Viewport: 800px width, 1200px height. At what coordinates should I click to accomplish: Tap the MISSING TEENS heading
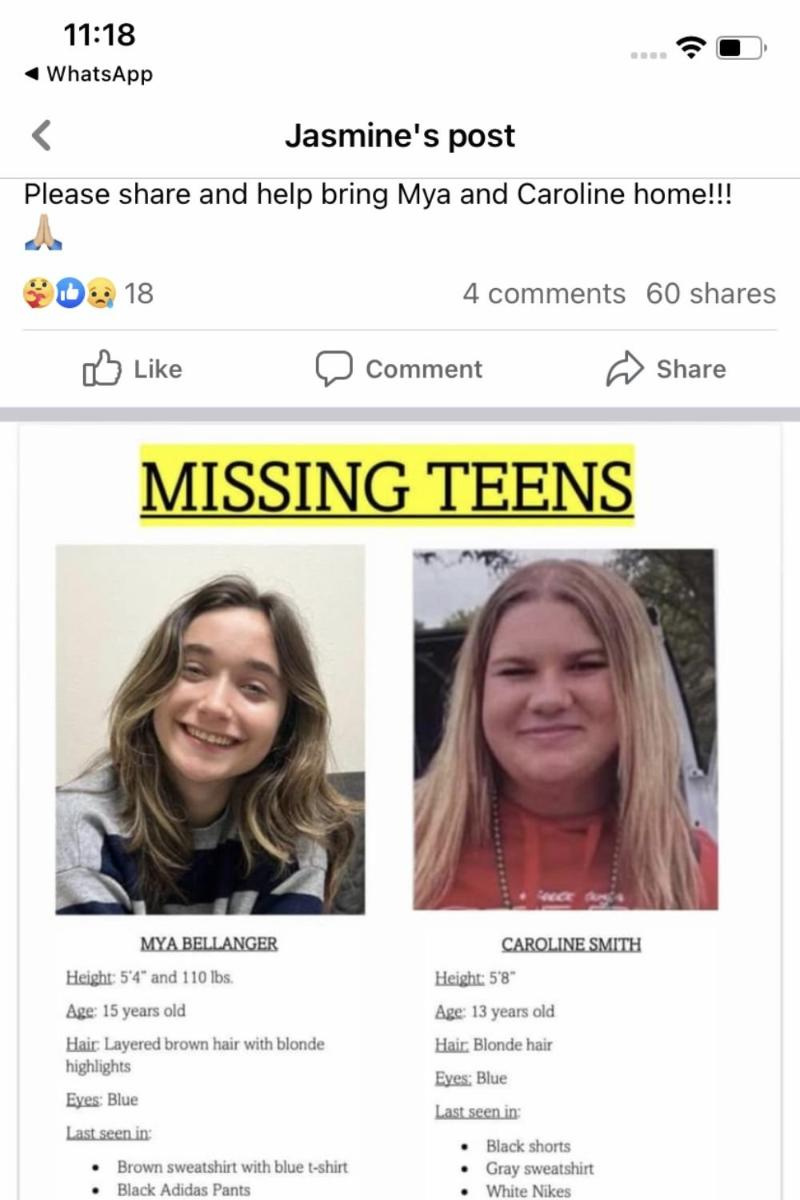pos(387,485)
